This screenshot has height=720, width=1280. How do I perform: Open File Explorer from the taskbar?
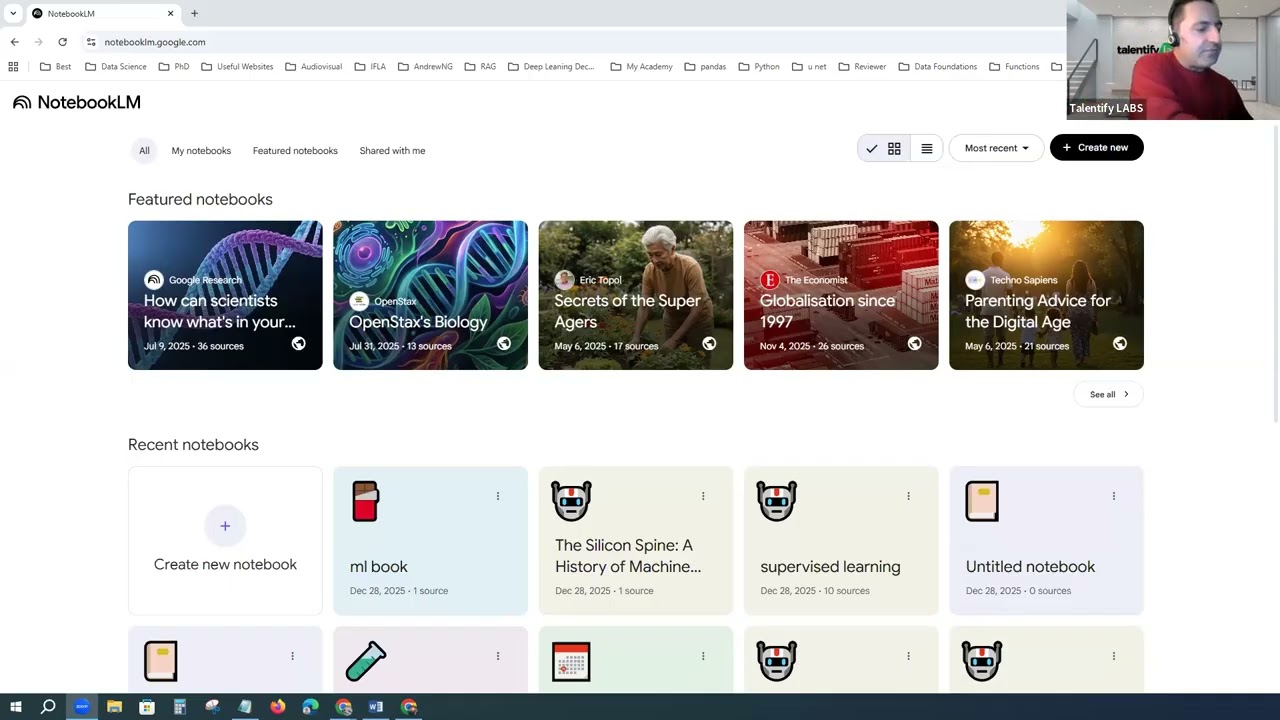coord(114,707)
